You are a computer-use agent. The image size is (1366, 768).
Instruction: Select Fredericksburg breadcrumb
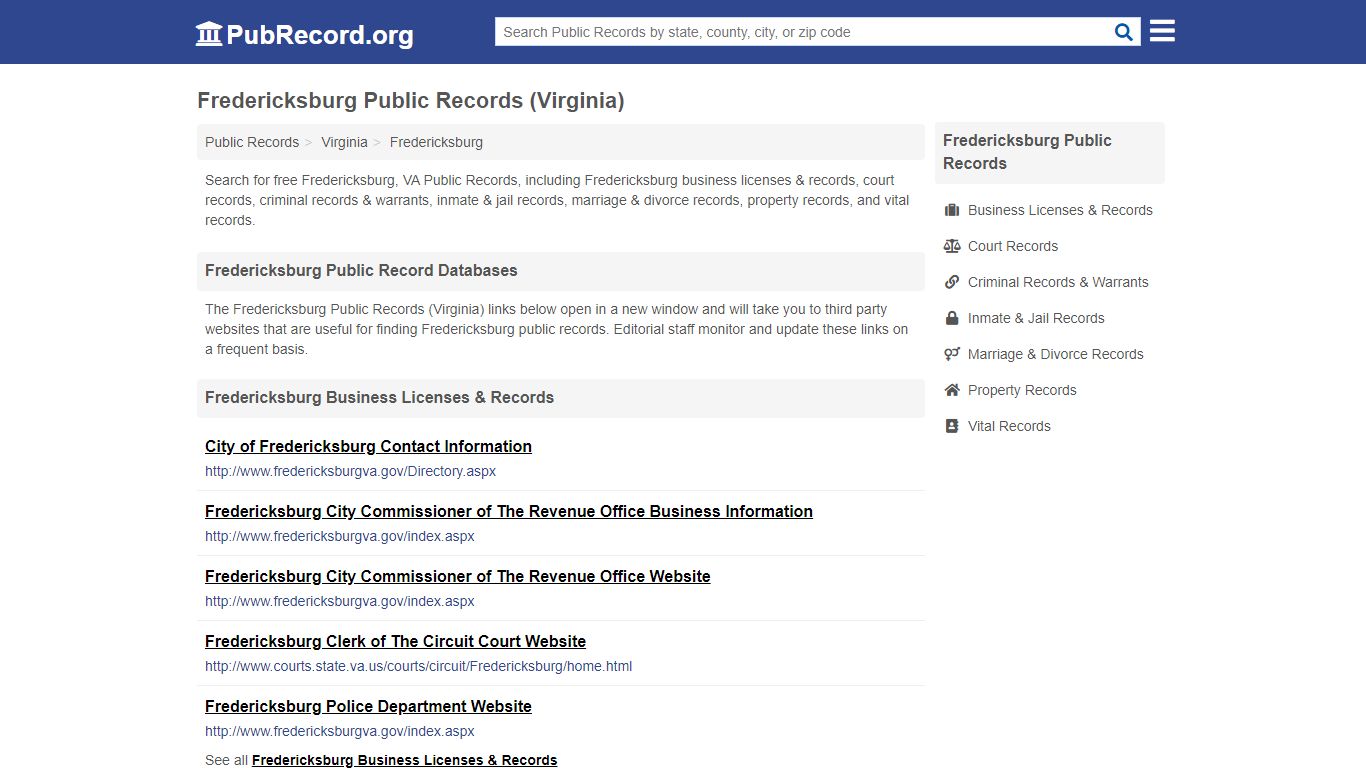coord(436,142)
